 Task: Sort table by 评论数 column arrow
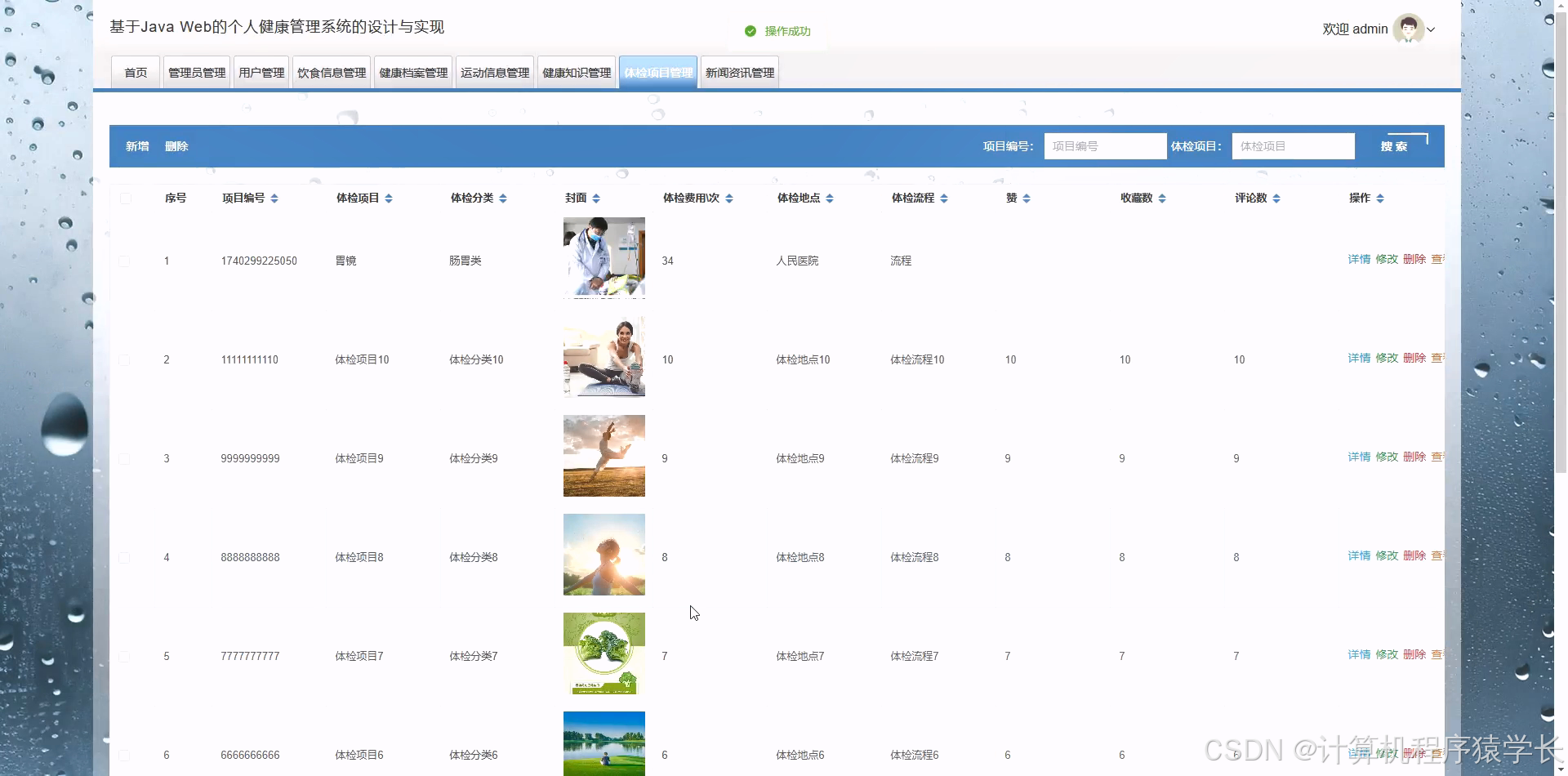click(1276, 198)
